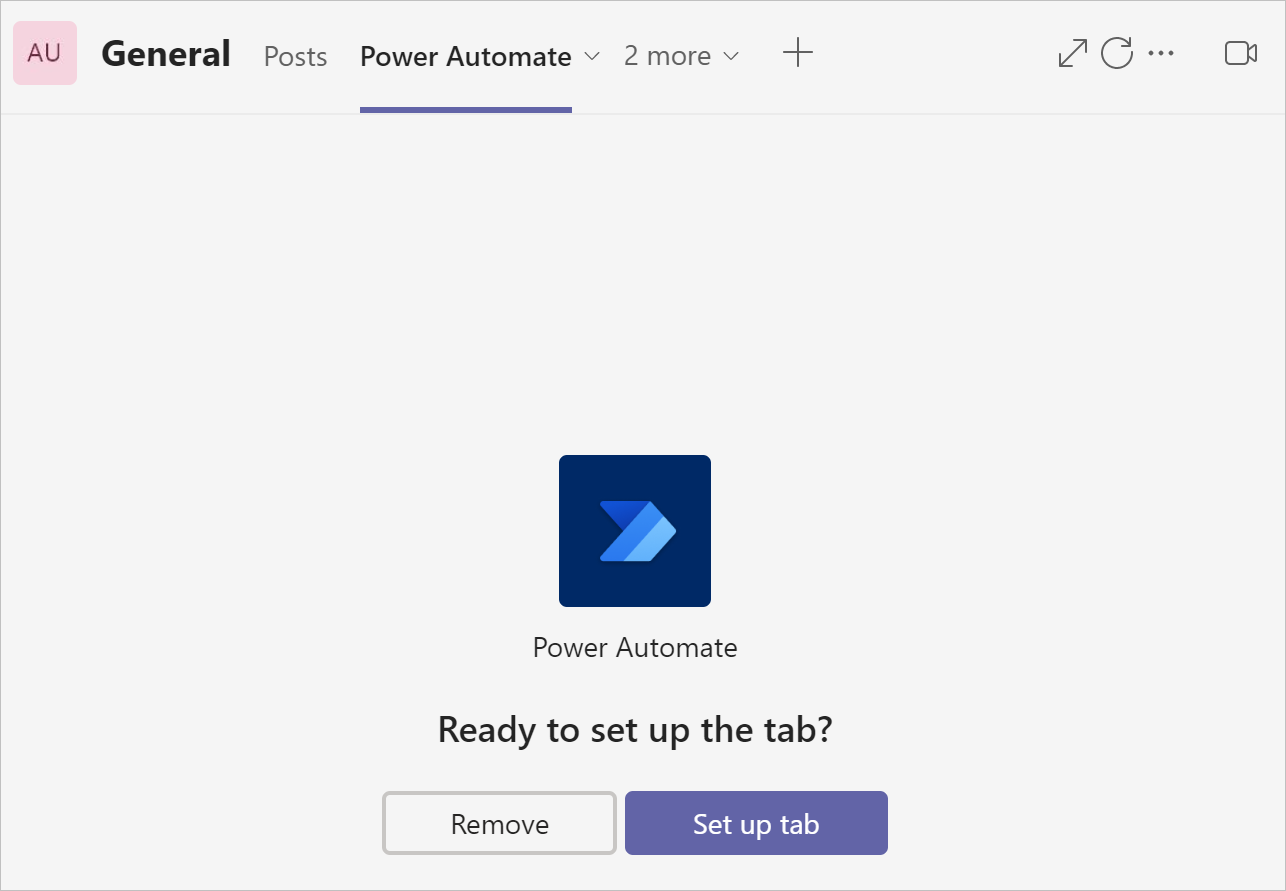Expand the 2 more tabs dropdown
The width and height of the screenshot is (1286, 891).
[x=681, y=56]
